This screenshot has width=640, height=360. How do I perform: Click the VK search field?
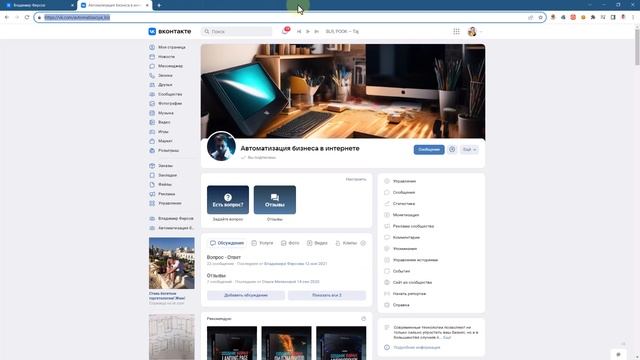click(x=237, y=31)
